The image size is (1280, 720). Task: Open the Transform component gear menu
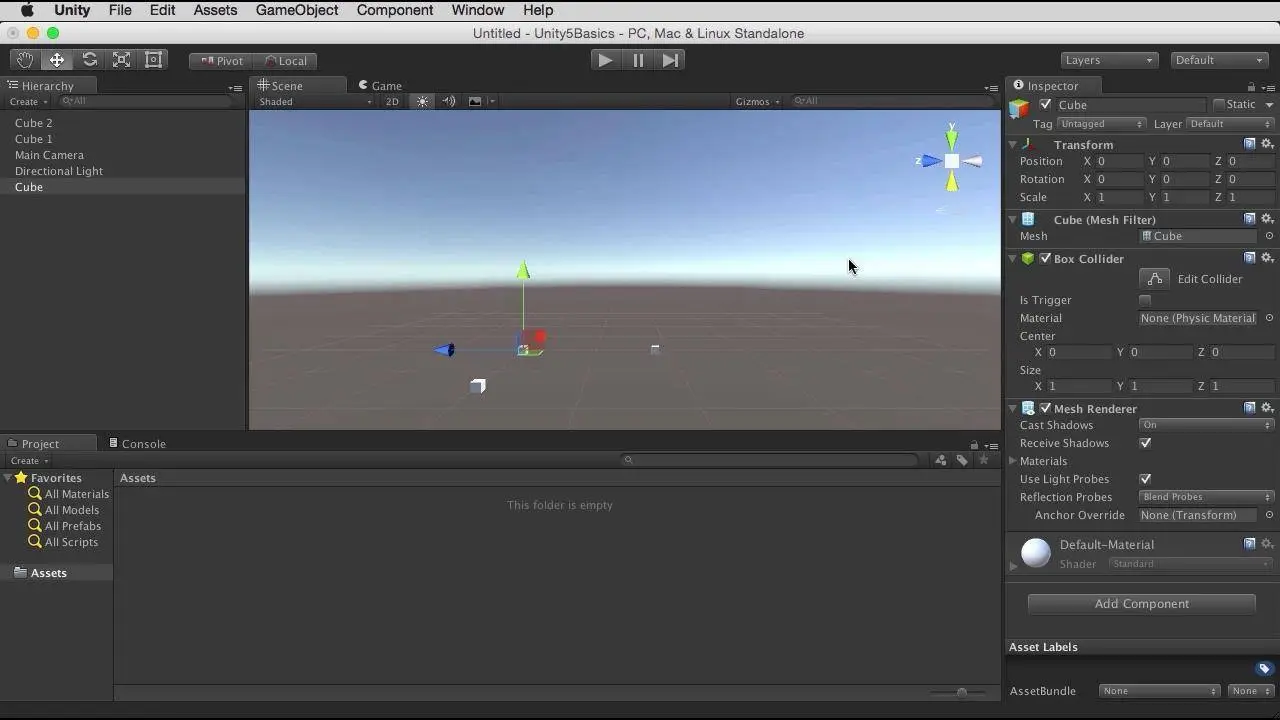[1267, 144]
